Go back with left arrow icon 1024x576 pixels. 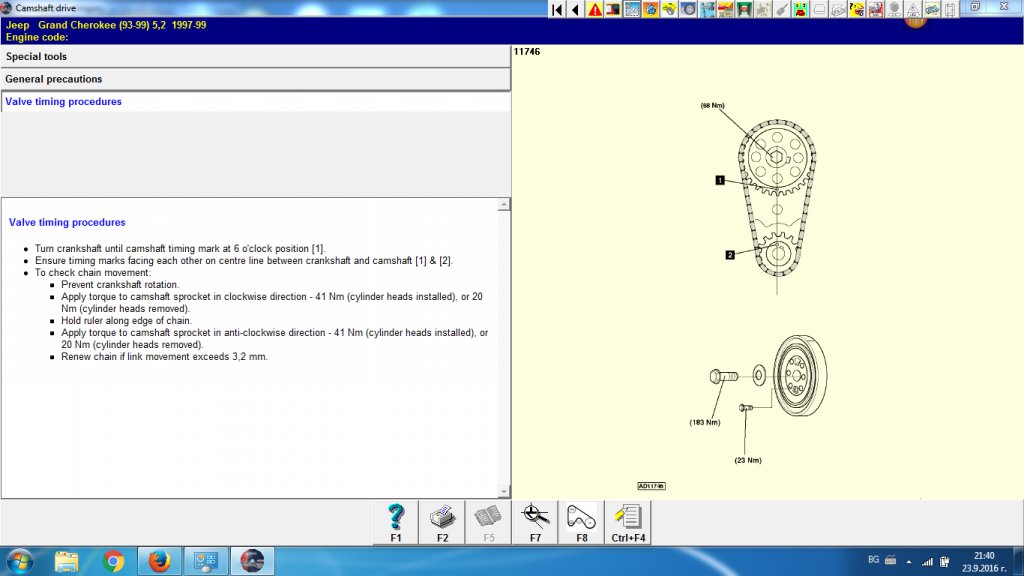[x=576, y=10]
